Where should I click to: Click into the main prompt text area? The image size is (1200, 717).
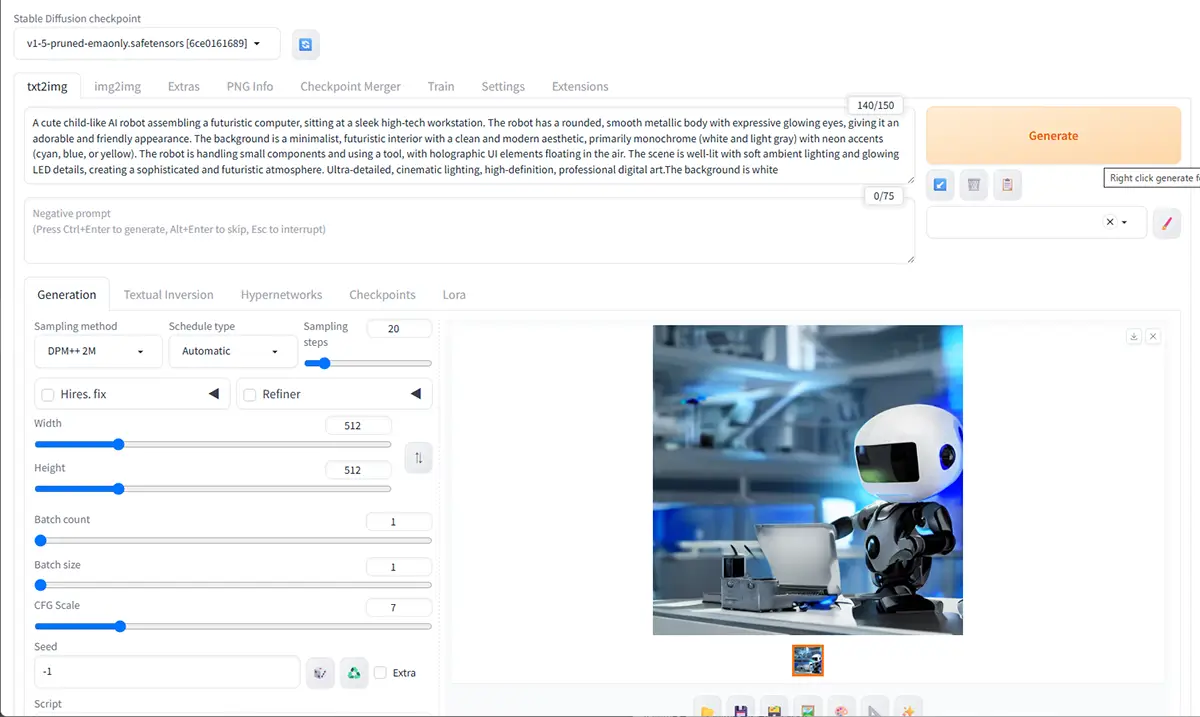click(469, 146)
